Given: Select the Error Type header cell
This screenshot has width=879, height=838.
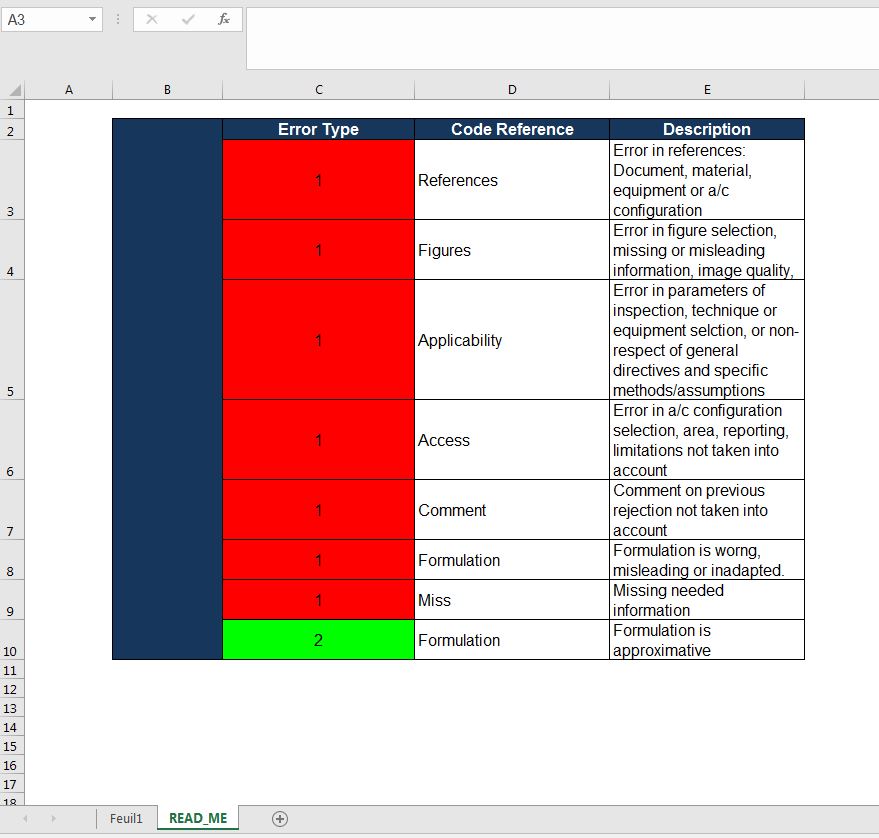Looking at the screenshot, I should coord(318,129).
